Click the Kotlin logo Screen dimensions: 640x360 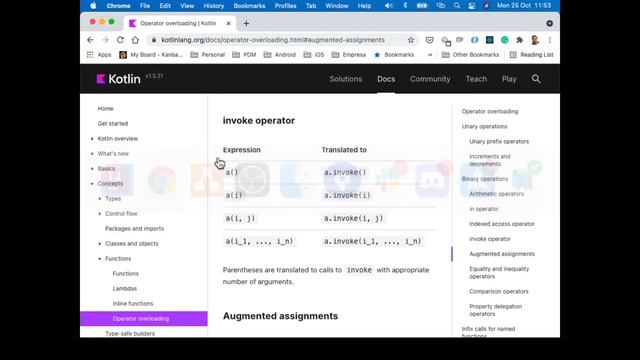(x=118, y=79)
